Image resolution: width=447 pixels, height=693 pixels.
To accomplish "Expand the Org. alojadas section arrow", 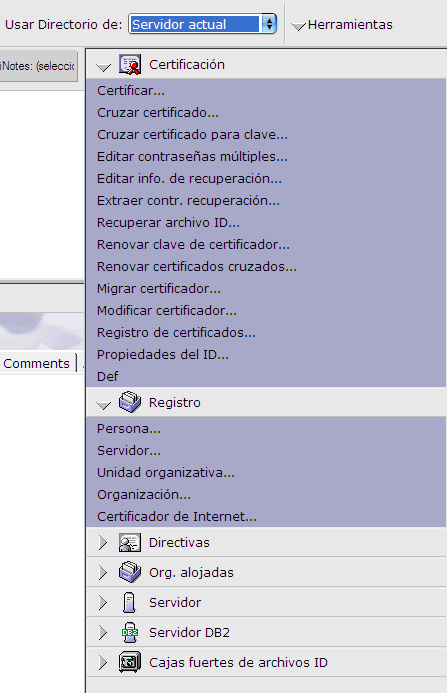I will click(x=103, y=572).
